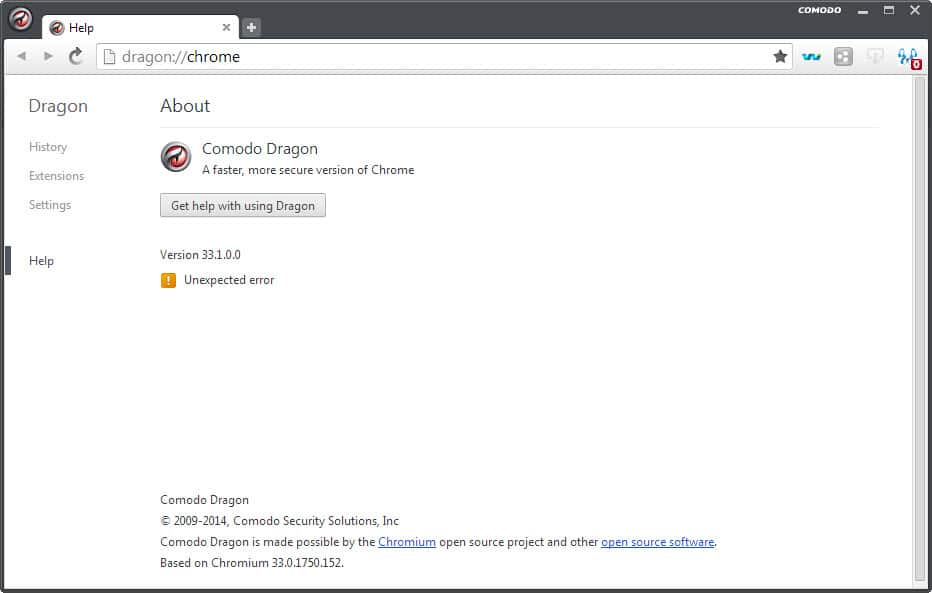Click the Comodo Dragon menu logo
Viewport: 932px width, 593px height.
tap(20, 18)
